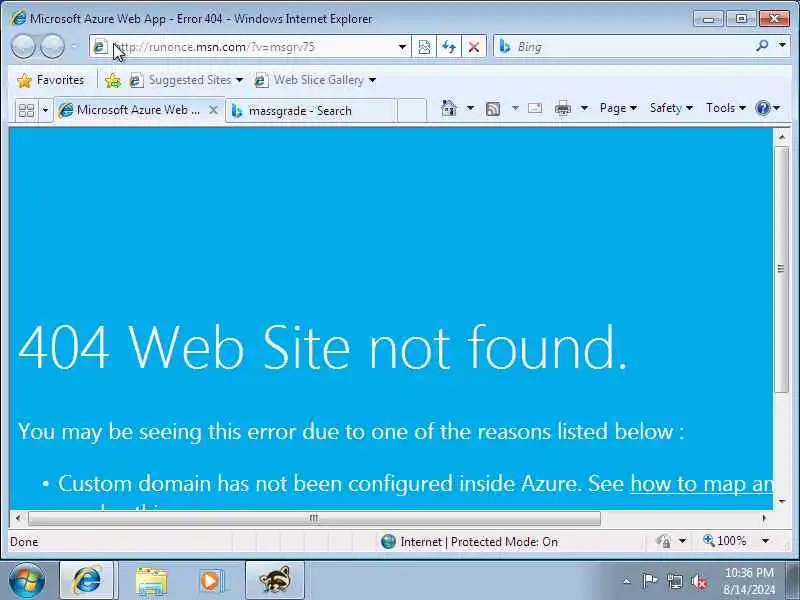Click the IE page icon in address bar
This screenshot has width=800, height=600.
pos(100,47)
